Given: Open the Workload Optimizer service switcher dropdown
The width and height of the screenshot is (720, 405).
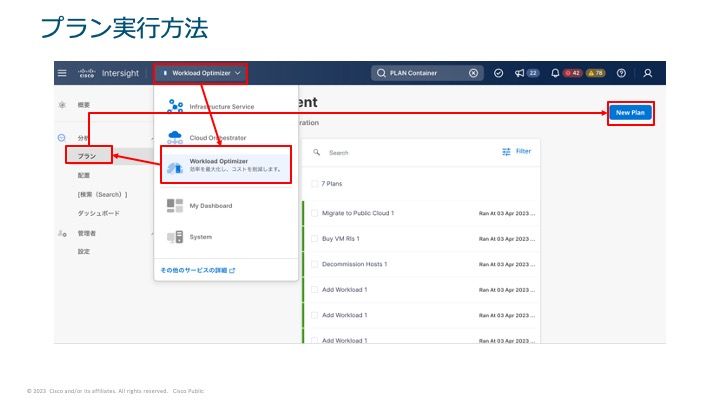Looking at the screenshot, I should (201, 73).
